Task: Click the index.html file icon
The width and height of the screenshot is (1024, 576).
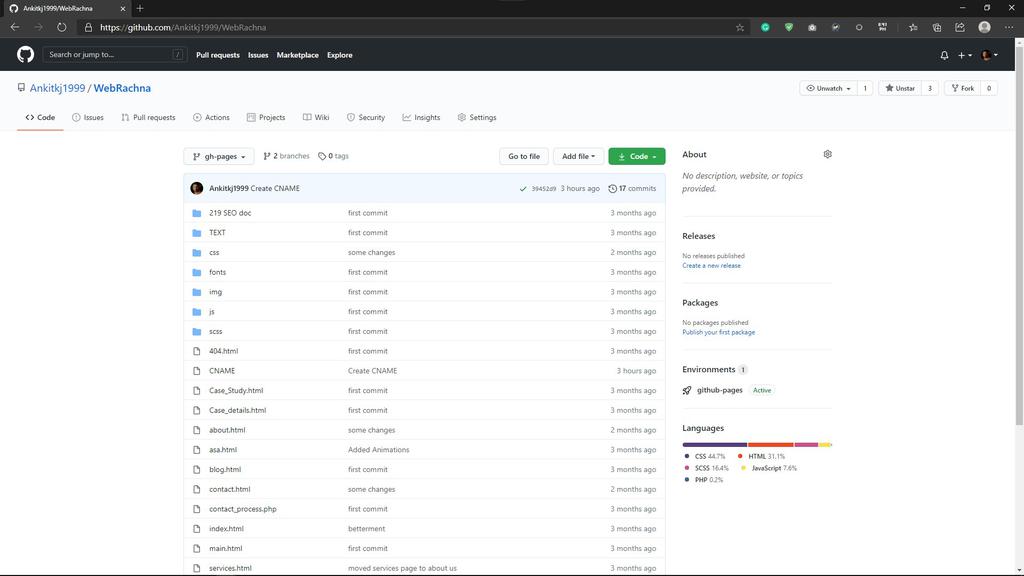Action: click(197, 529)
